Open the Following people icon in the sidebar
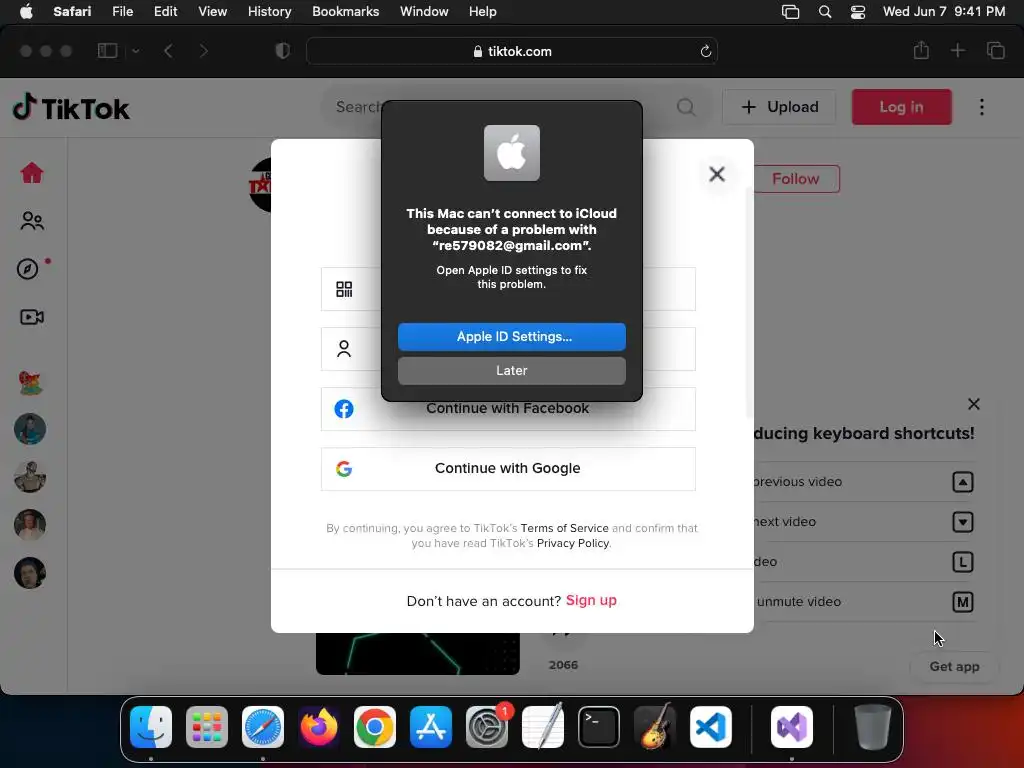1024x768 pixels. (31, 221)
